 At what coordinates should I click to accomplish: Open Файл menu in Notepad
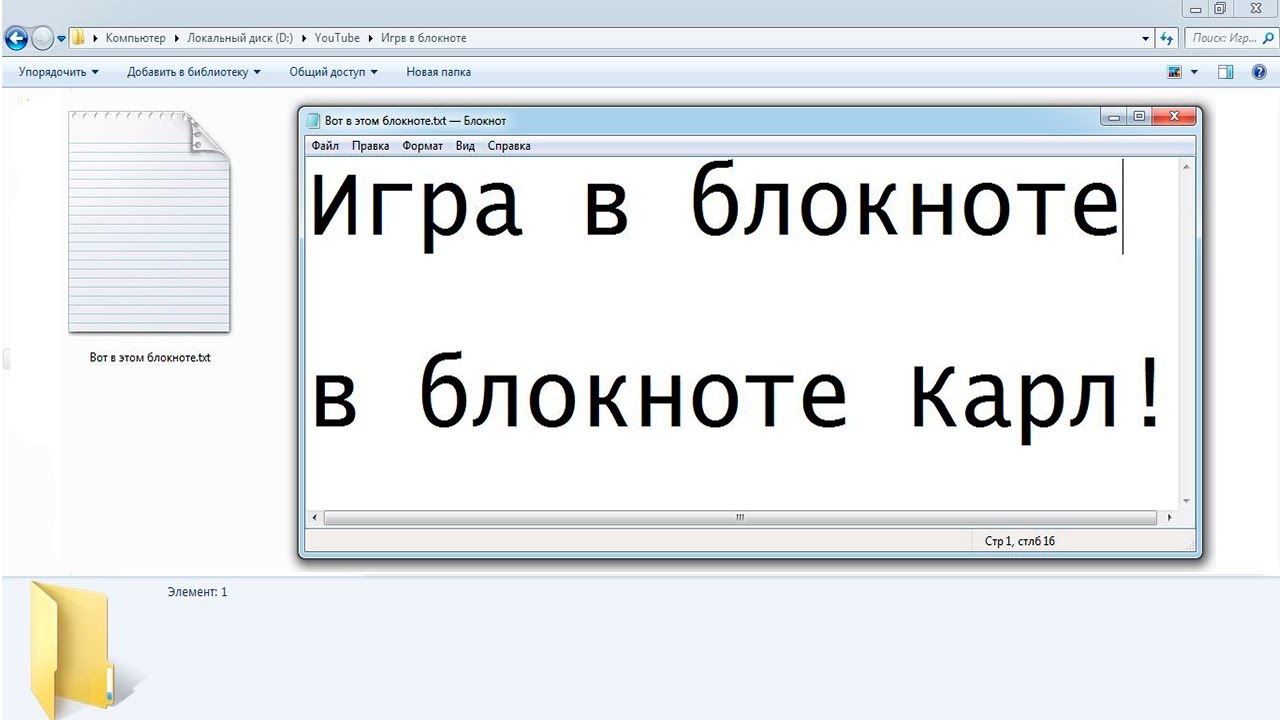(x=325, y=146)
